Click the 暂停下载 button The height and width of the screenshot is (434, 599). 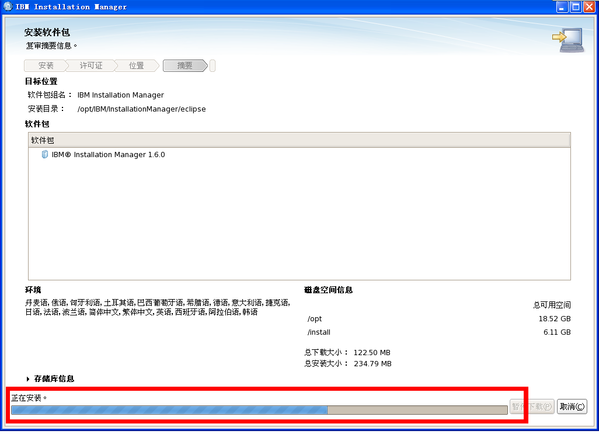point(532,406)
